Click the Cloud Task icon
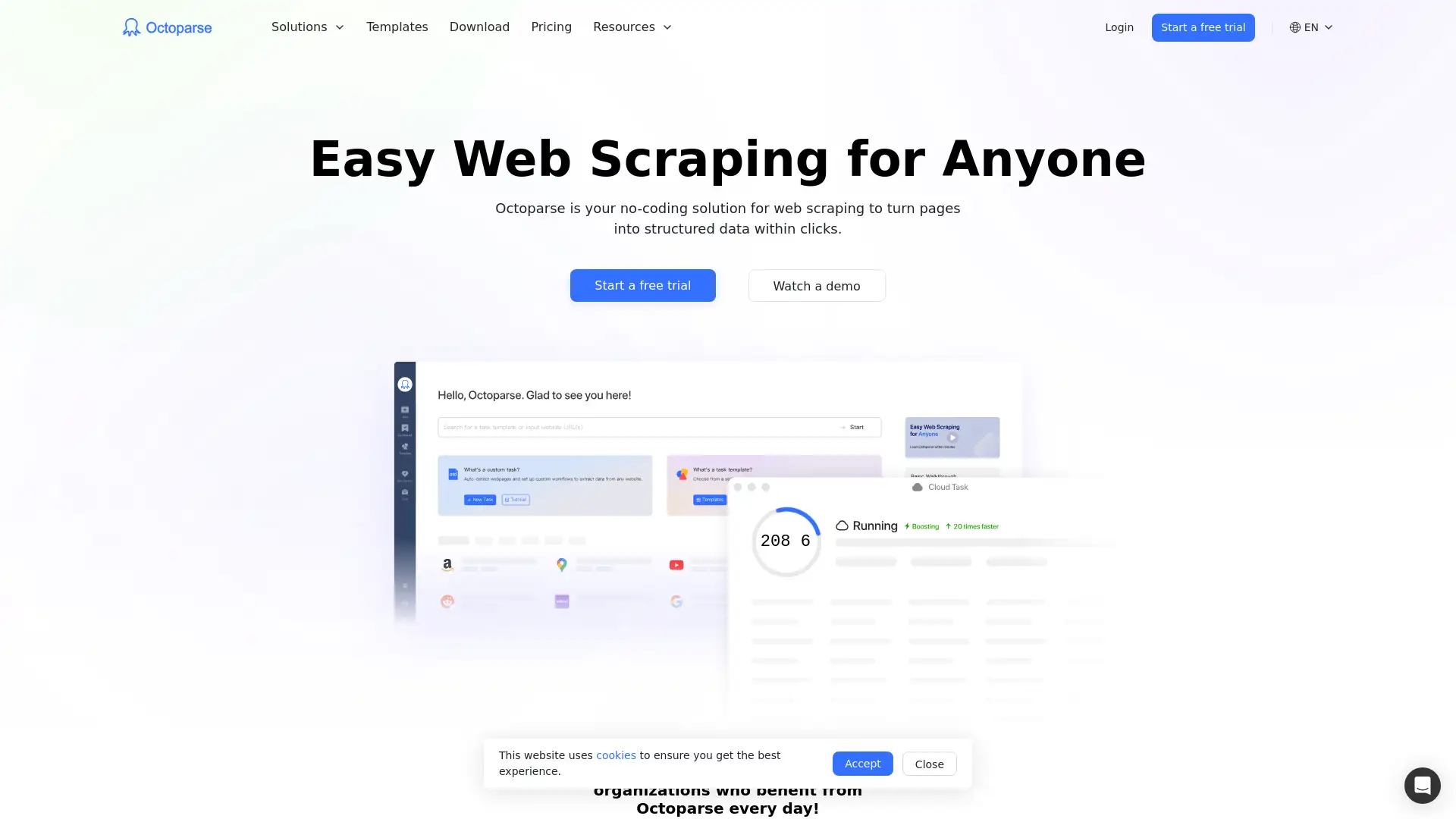 (917, 488)
